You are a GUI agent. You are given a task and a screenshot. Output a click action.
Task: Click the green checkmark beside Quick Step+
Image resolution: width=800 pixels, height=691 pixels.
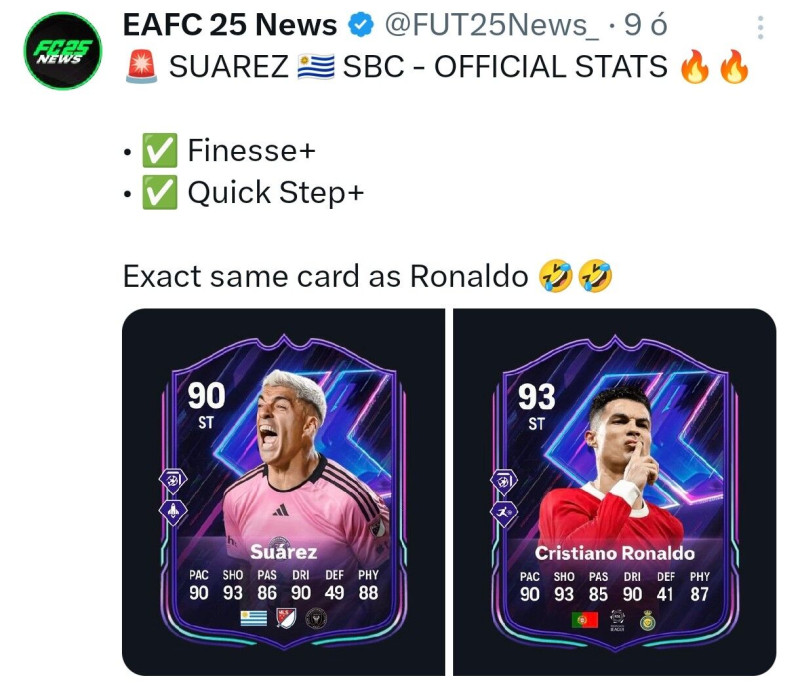[x=160, y=192]
